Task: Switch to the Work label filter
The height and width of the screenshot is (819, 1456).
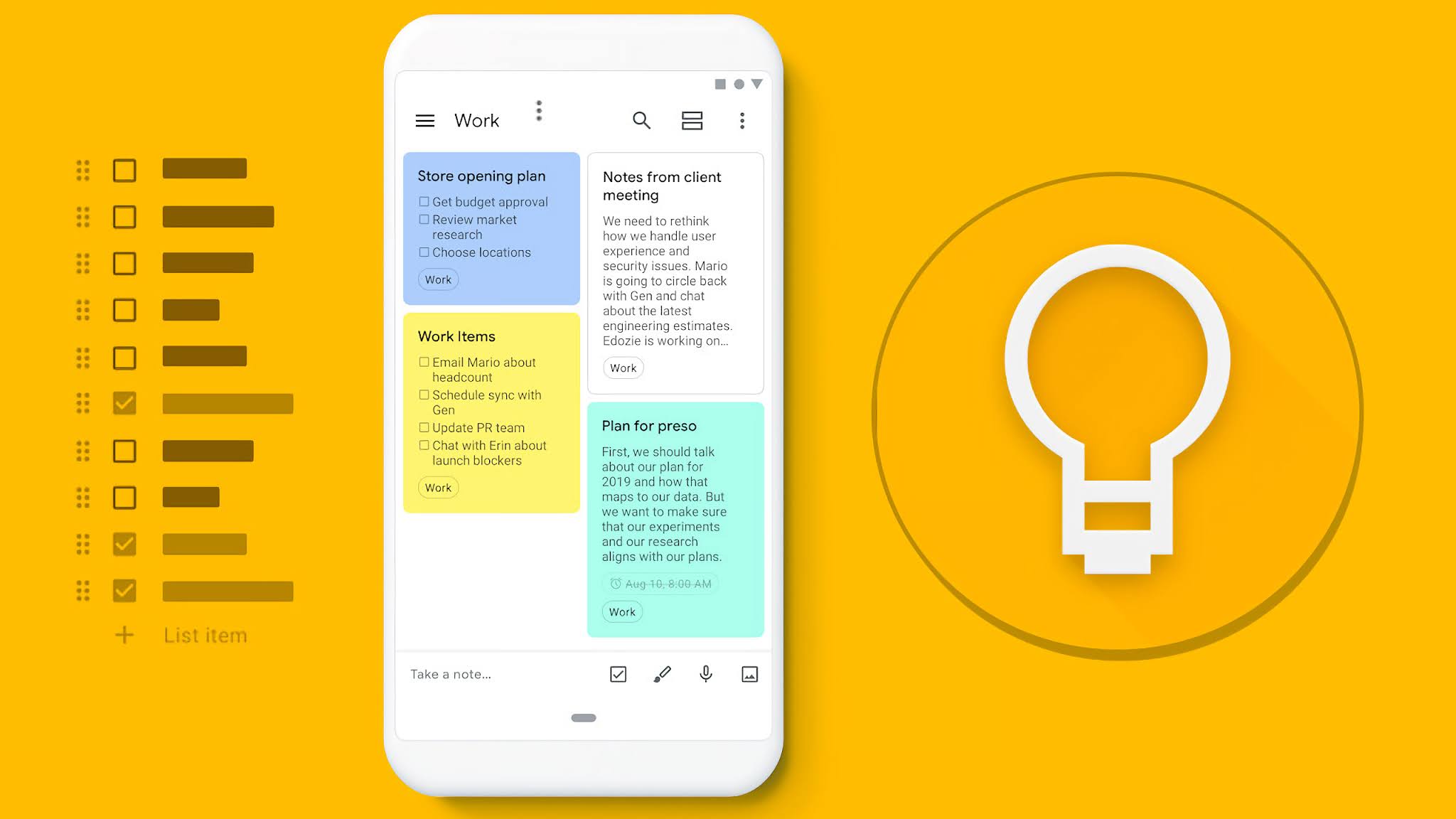Action: click(x=477, y=120)
